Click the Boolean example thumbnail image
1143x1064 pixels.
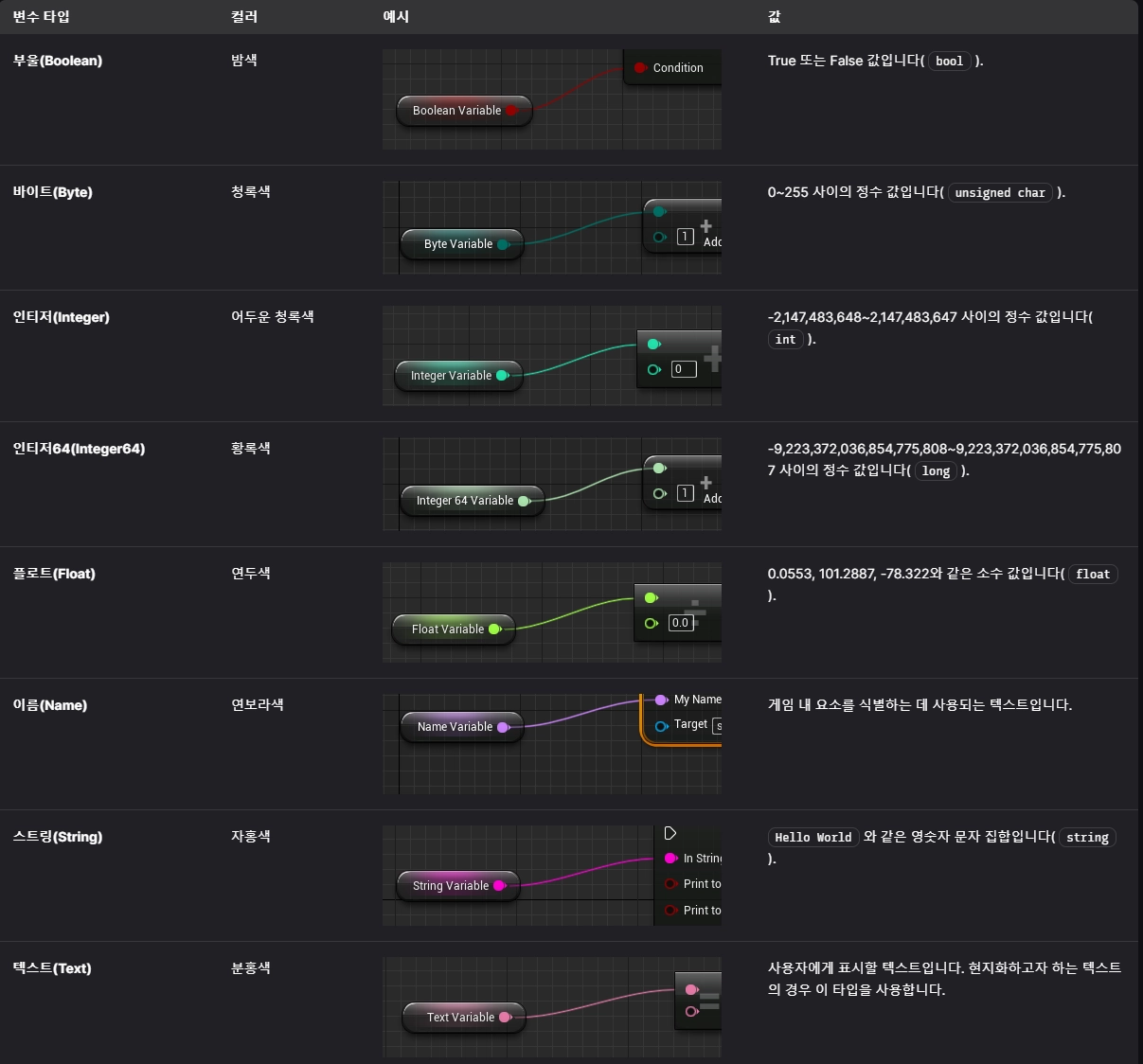(552, 99)
